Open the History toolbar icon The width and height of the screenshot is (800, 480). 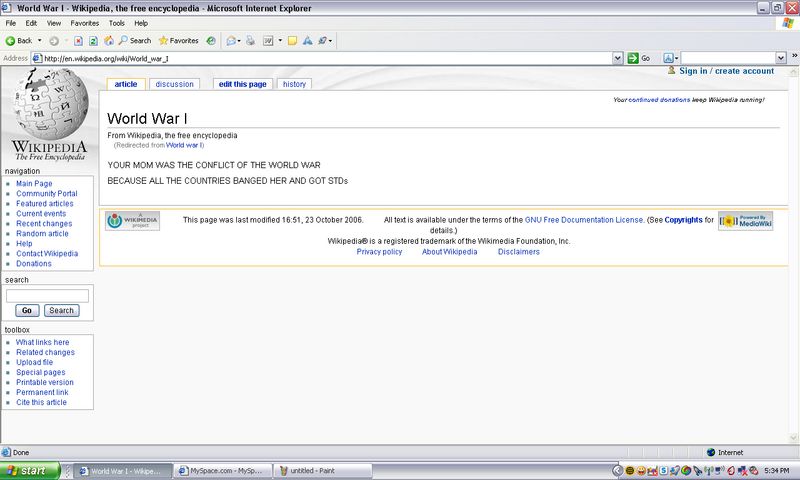tap(211, 41)
